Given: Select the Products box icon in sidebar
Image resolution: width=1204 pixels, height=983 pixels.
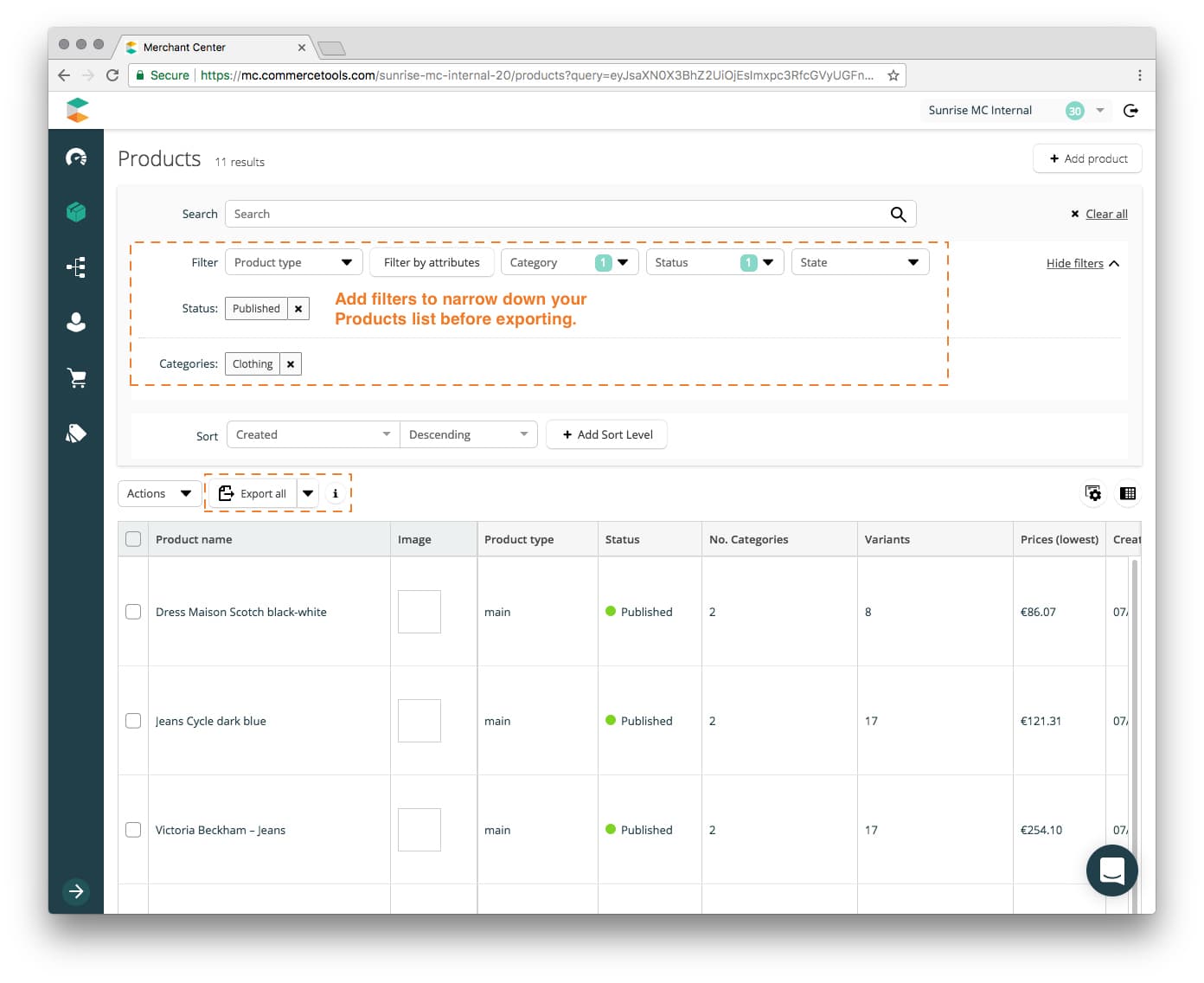Looking at the screenshot, I should click(76, 211).
